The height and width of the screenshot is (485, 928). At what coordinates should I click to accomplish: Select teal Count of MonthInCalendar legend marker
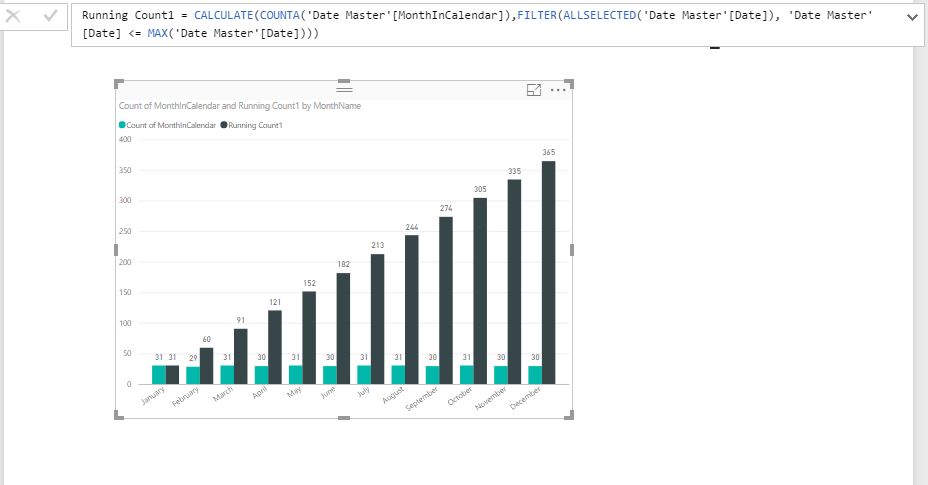122,125
